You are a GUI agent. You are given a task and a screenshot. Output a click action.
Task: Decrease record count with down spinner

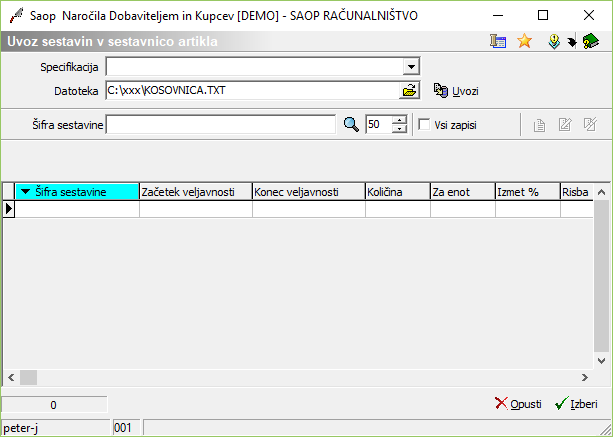tap(400, 129)
